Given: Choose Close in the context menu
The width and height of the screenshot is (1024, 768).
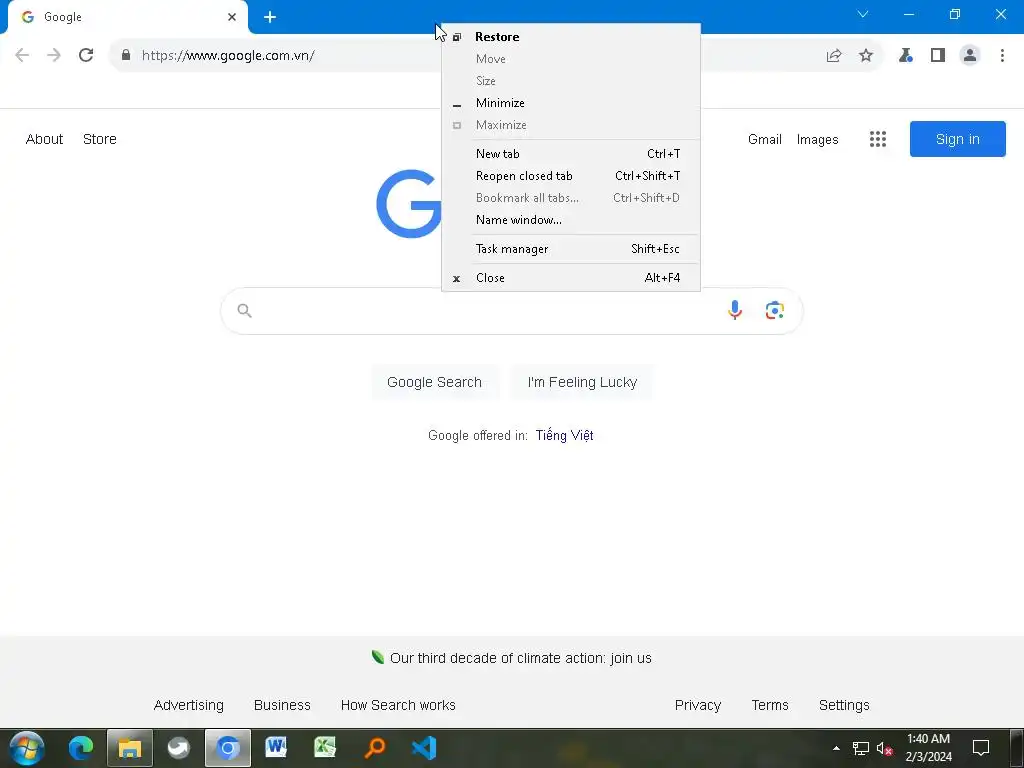Looking at the screenshot, I should point(571,278).
